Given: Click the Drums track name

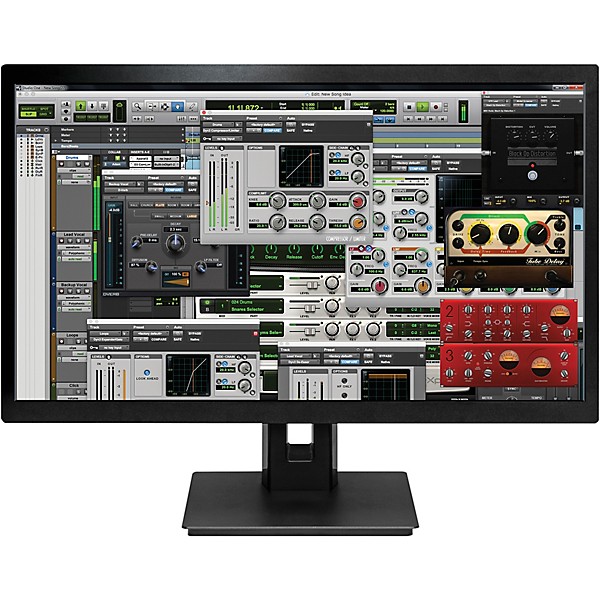Looking at the screenshot, I should coord(72,158).
